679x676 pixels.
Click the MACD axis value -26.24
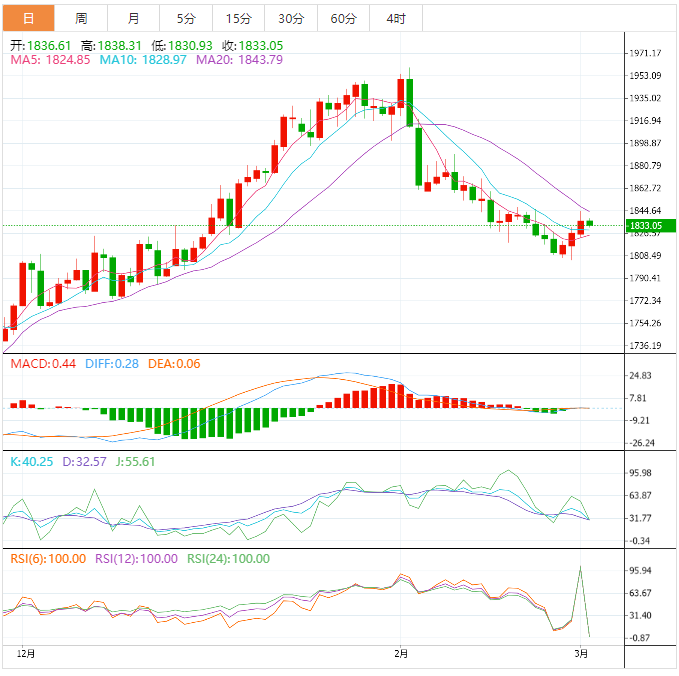pyautogui.click(x=642, y=443)
